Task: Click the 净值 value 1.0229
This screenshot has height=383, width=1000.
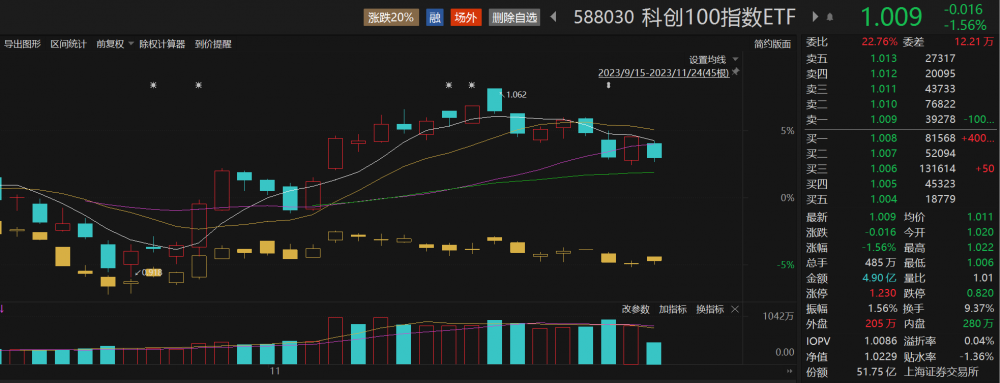Action: coord(881,356)
